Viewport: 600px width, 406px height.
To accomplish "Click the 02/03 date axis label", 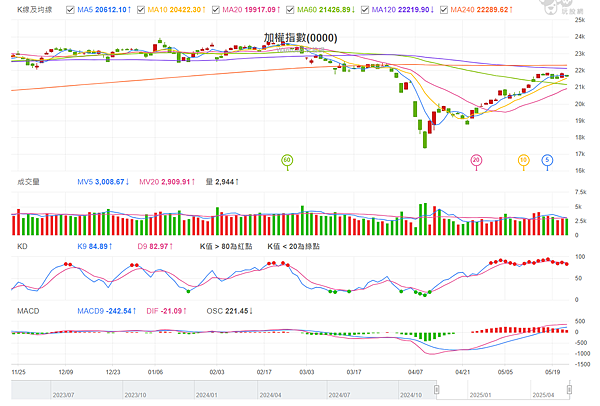I will 217,372.
